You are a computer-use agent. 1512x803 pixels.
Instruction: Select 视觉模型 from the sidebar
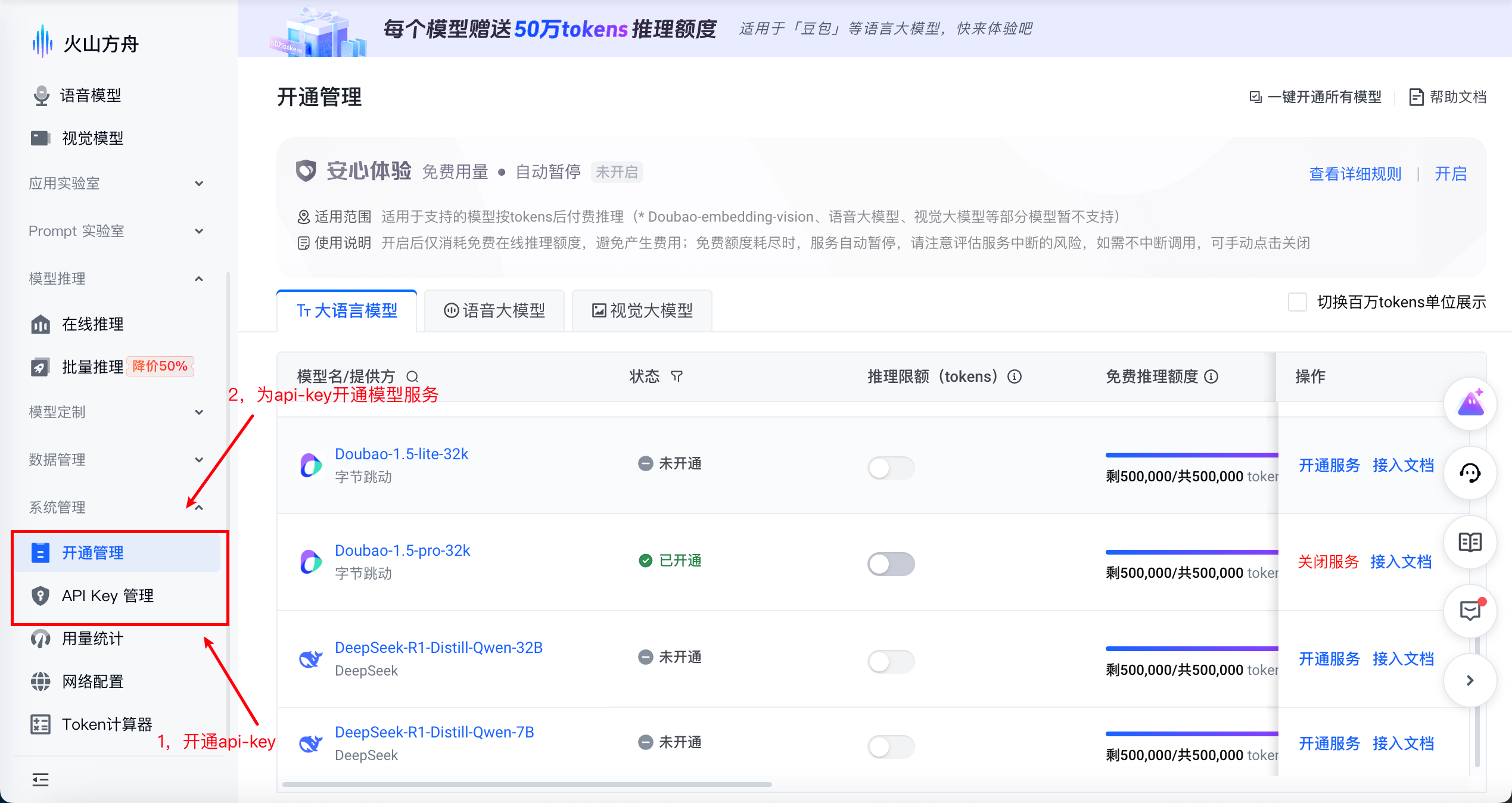92,138
